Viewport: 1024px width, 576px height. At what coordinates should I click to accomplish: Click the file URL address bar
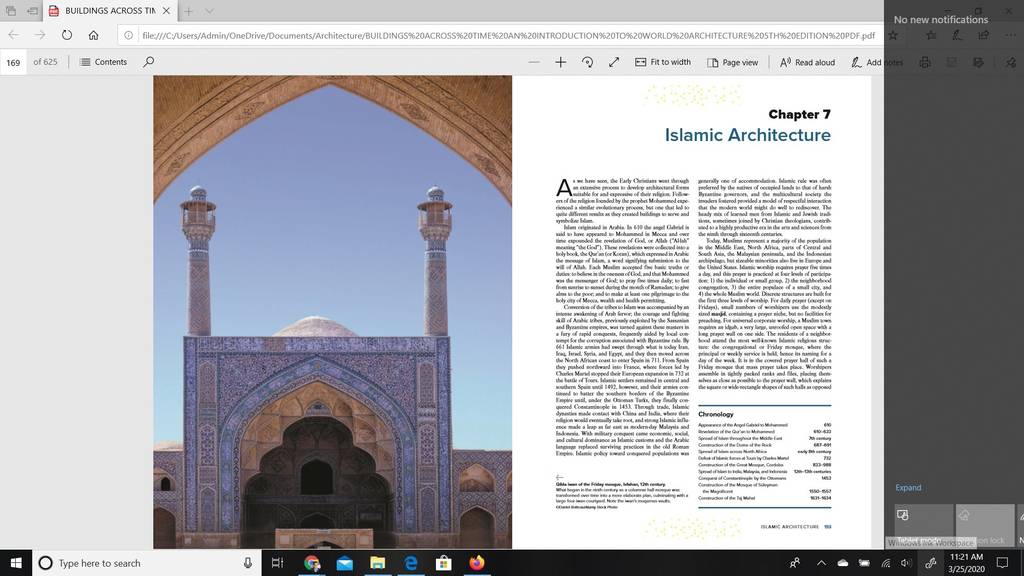(x=508, y=35)
